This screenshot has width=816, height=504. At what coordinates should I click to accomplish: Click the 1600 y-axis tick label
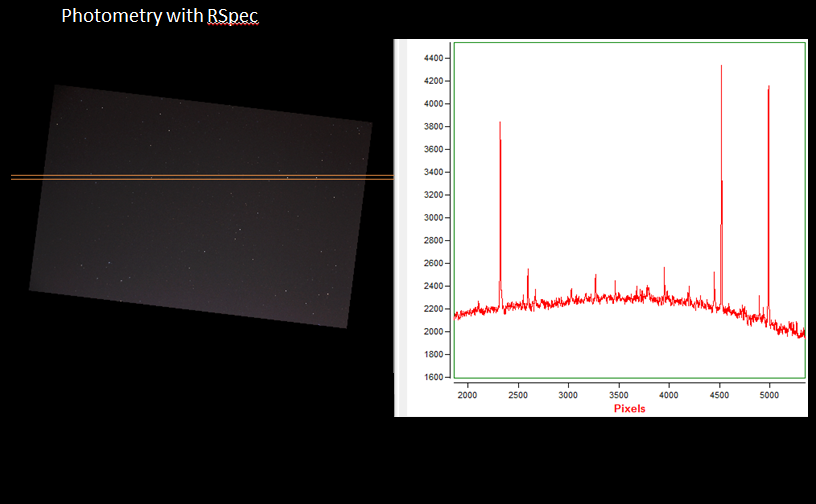coord(432,377)
